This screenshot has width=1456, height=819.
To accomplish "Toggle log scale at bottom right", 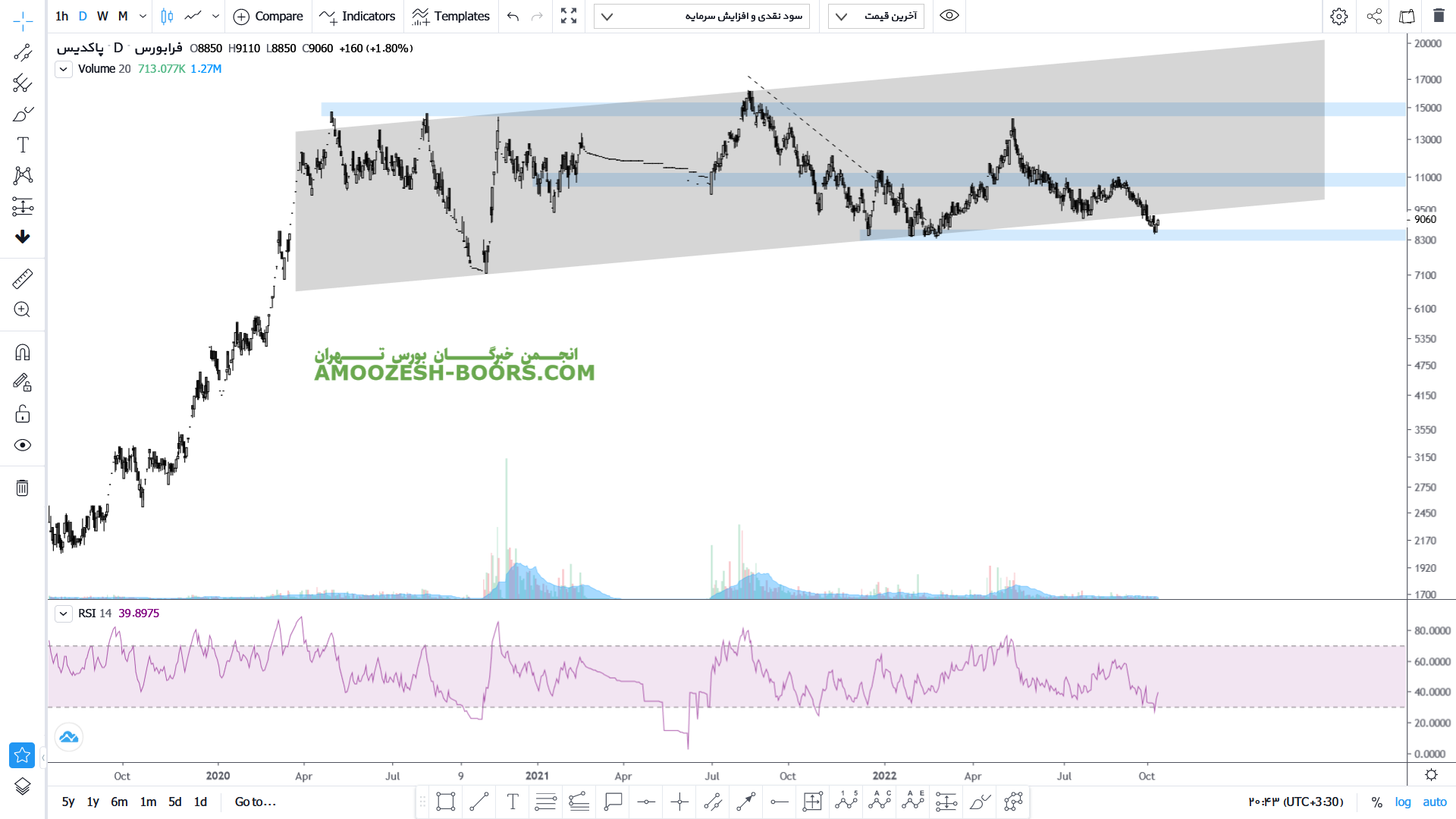I will coord(1403,802).
